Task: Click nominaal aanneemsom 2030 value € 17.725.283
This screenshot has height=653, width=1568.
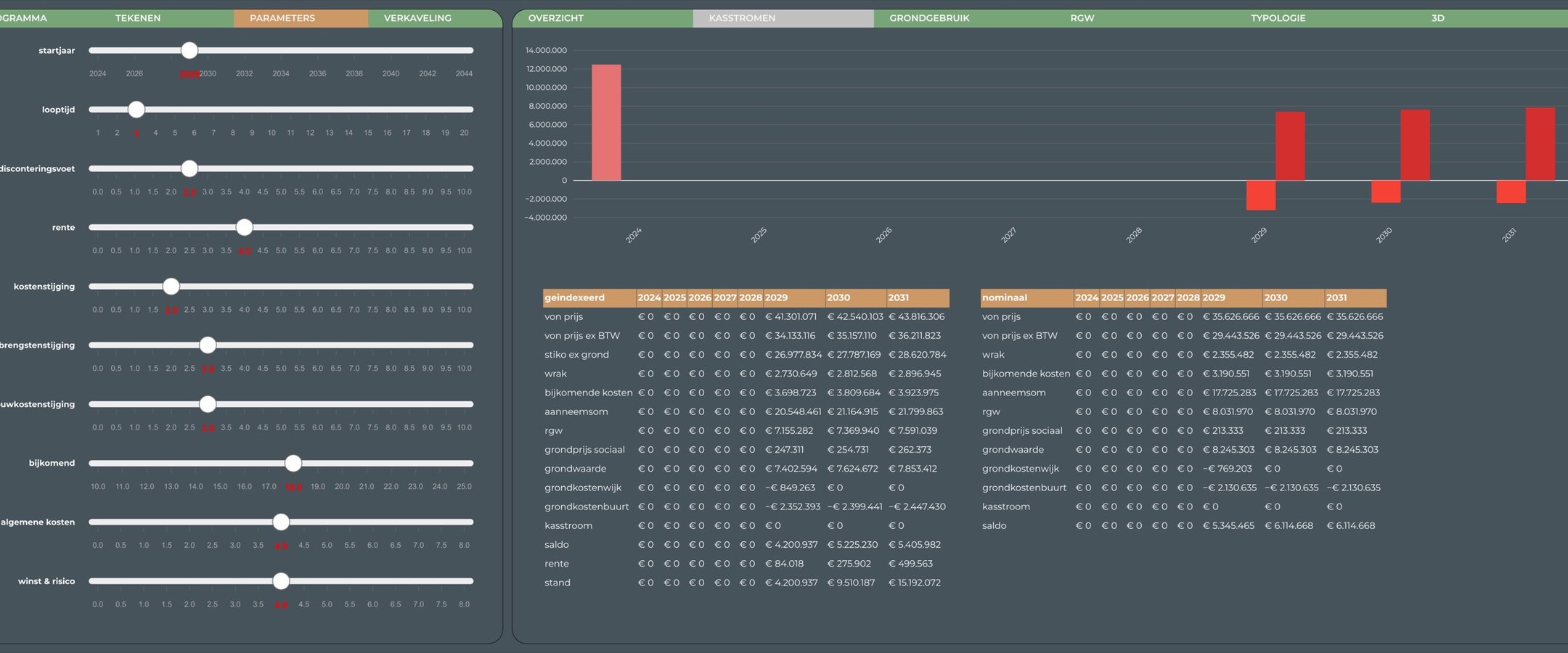Action: [1291, 393]
